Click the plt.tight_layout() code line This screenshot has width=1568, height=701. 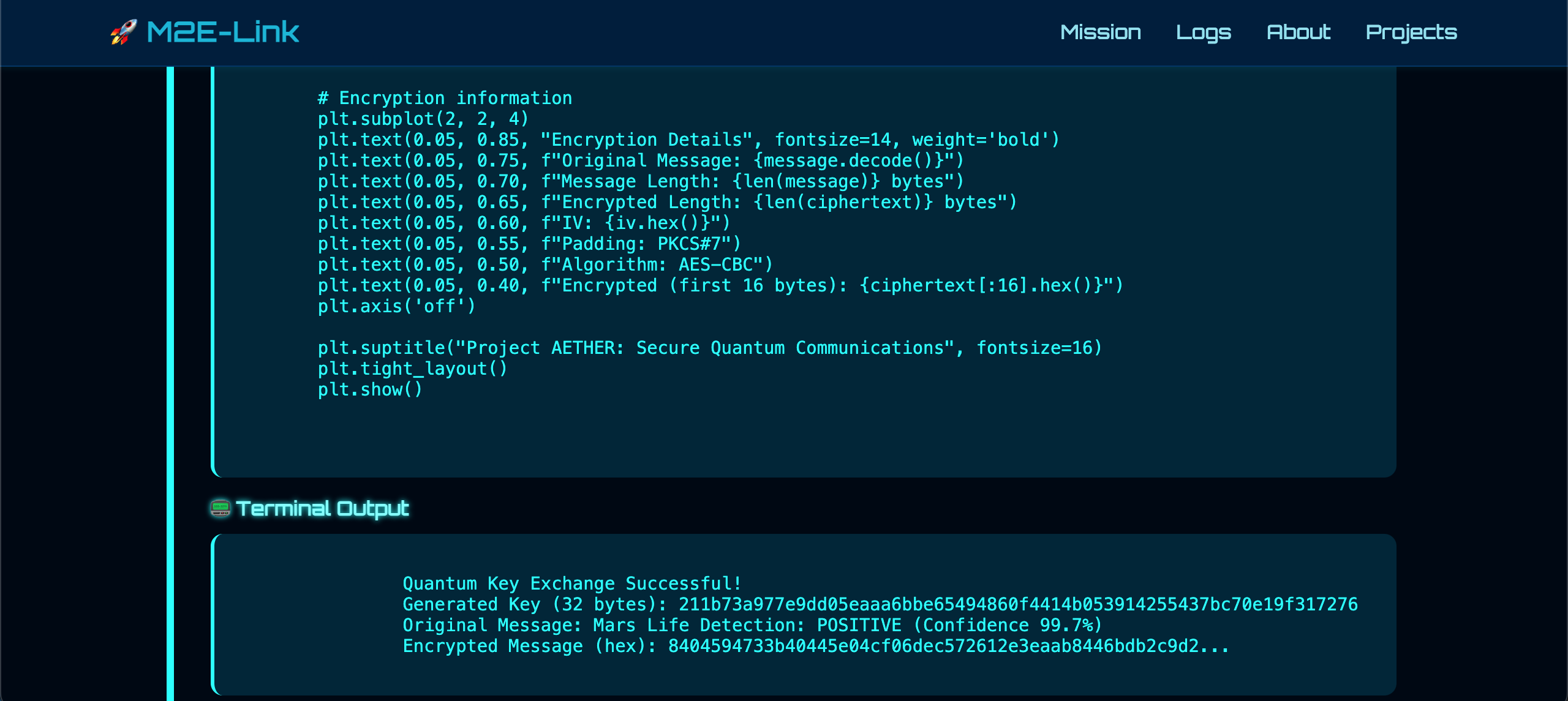click(412, 369)
